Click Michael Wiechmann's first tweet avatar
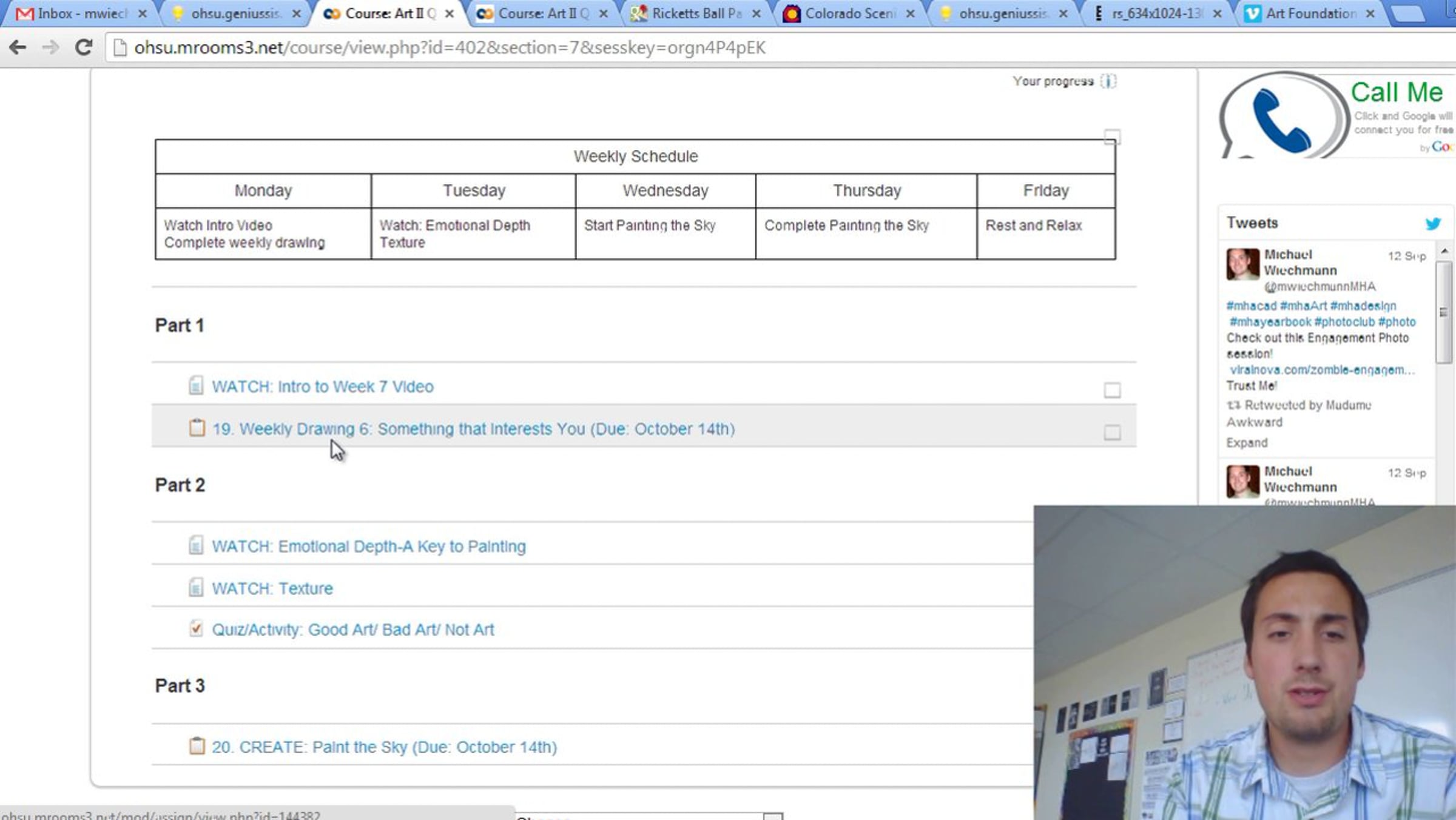The height and width of the screenshot is (820, 1456). pos(1242,264)
